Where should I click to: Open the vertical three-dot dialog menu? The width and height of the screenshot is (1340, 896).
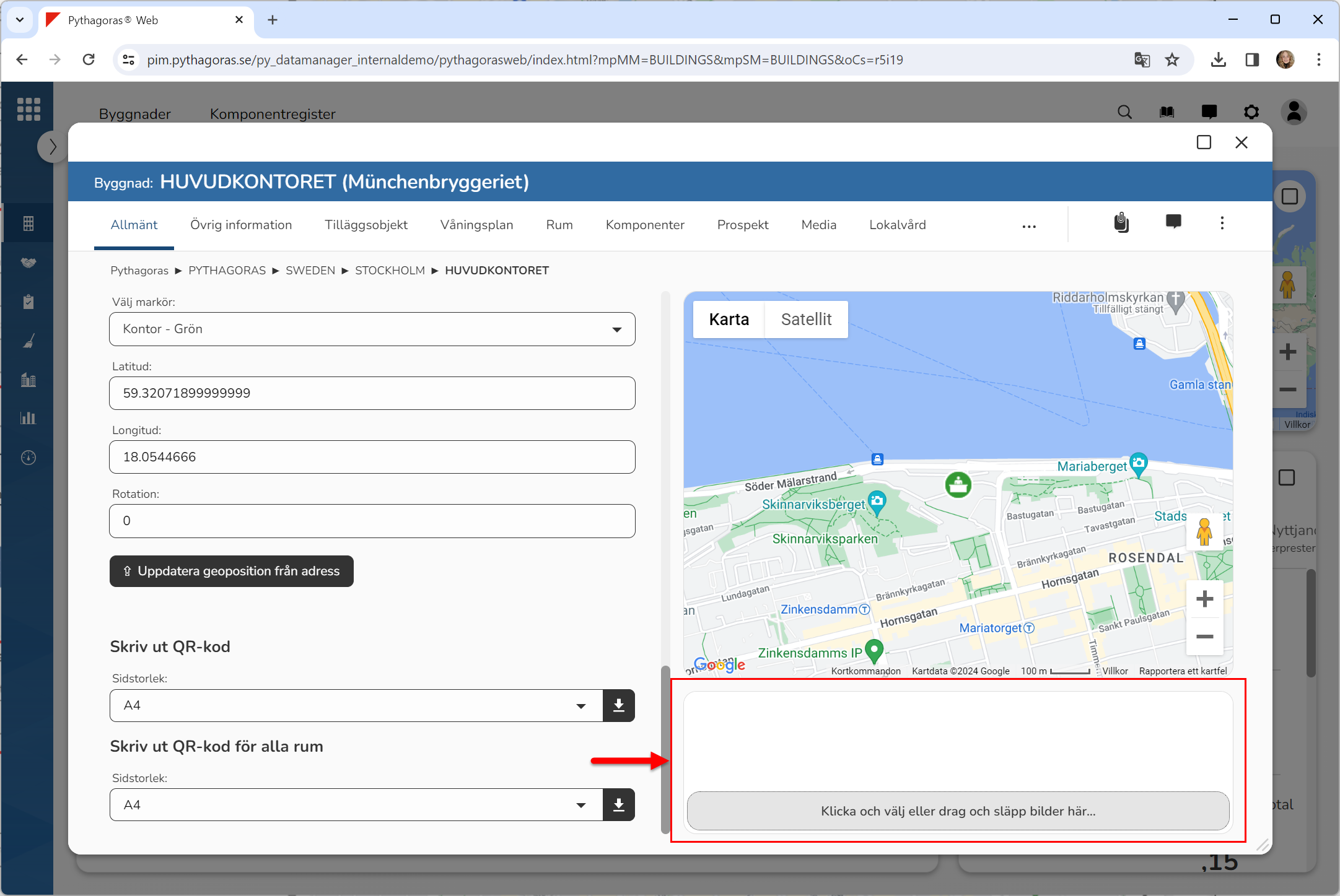pyautogui.click(x=1222, y=223)
